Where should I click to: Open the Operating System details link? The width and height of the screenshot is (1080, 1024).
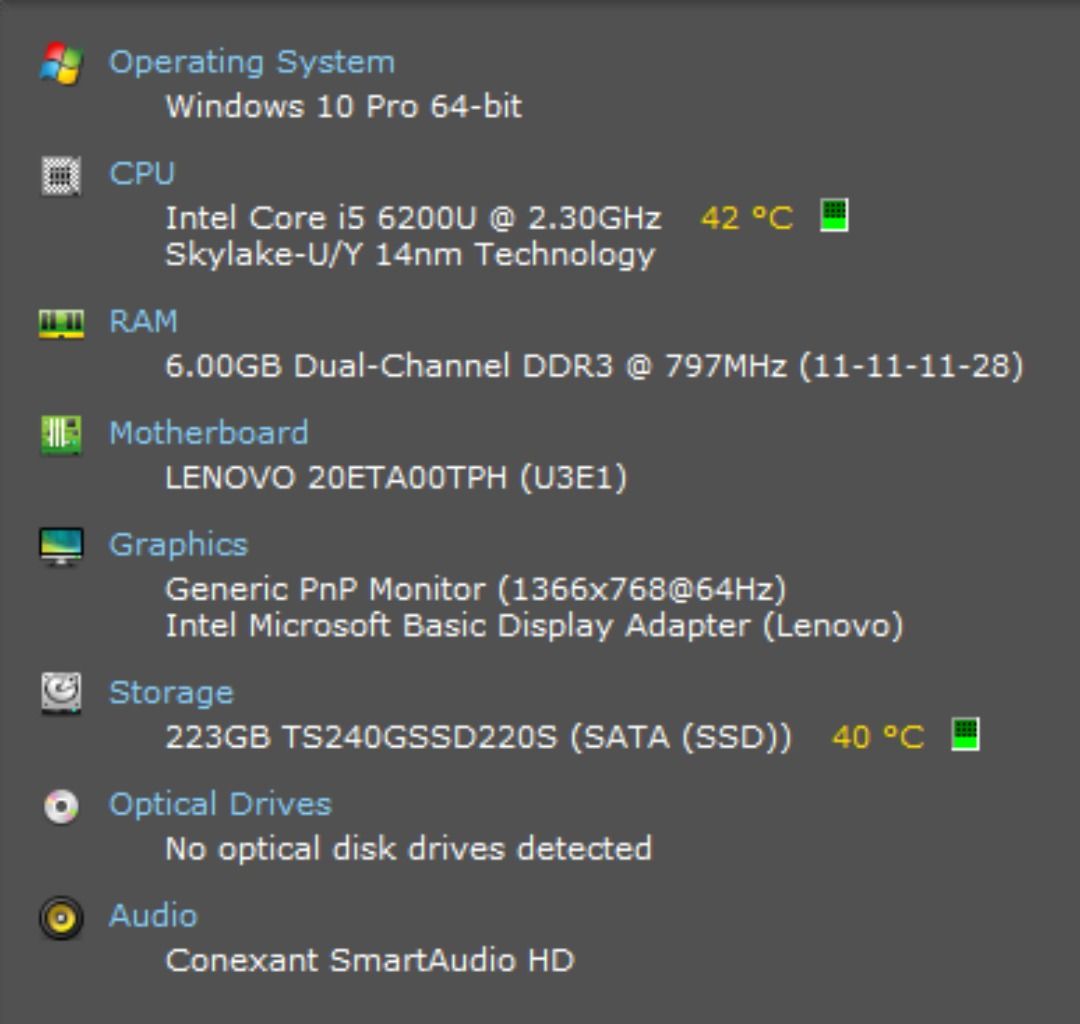254,62
